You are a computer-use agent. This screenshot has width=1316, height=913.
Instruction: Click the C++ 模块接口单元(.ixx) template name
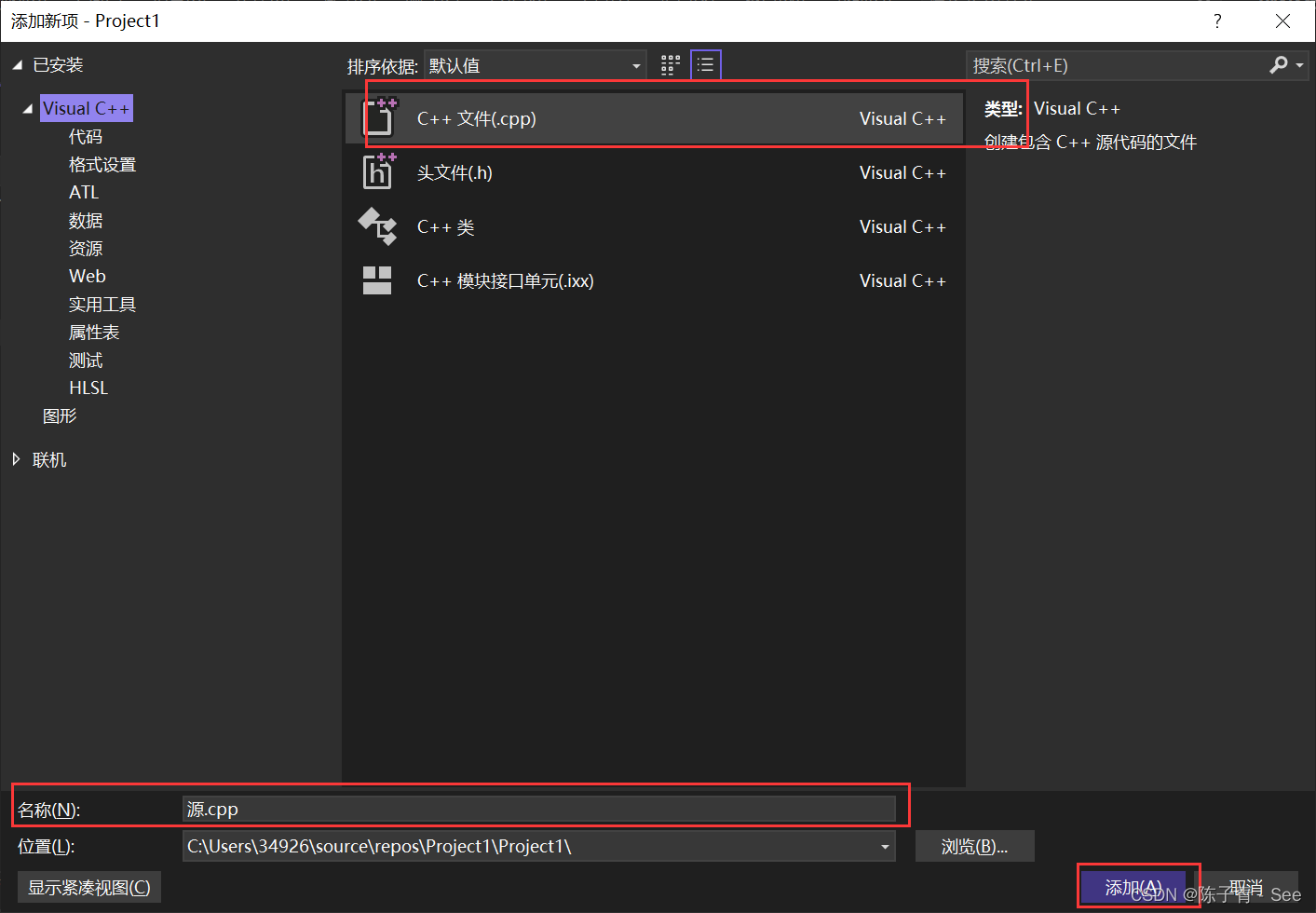[x=506, y=280]
